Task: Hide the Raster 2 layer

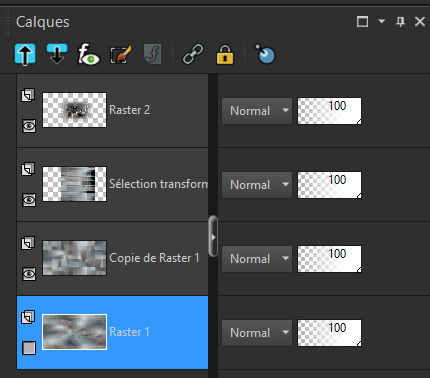Action: pos(29,126)
